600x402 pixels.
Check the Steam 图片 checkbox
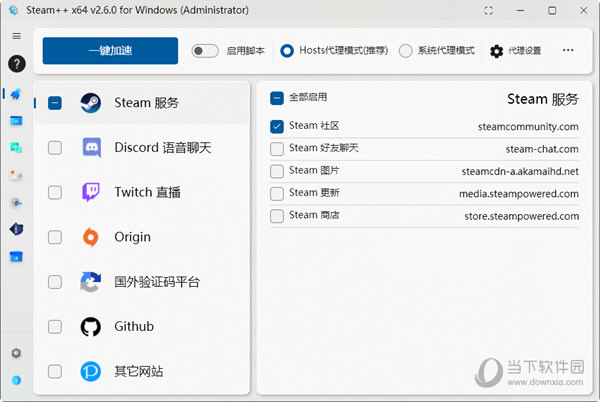tap(277, 171)
